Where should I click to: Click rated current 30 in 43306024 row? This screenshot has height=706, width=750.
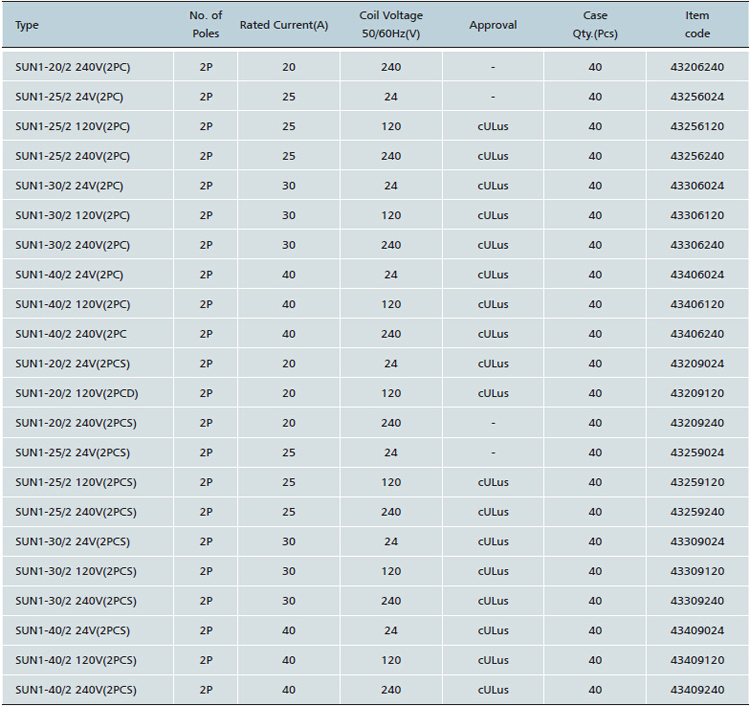coord(289,186)
